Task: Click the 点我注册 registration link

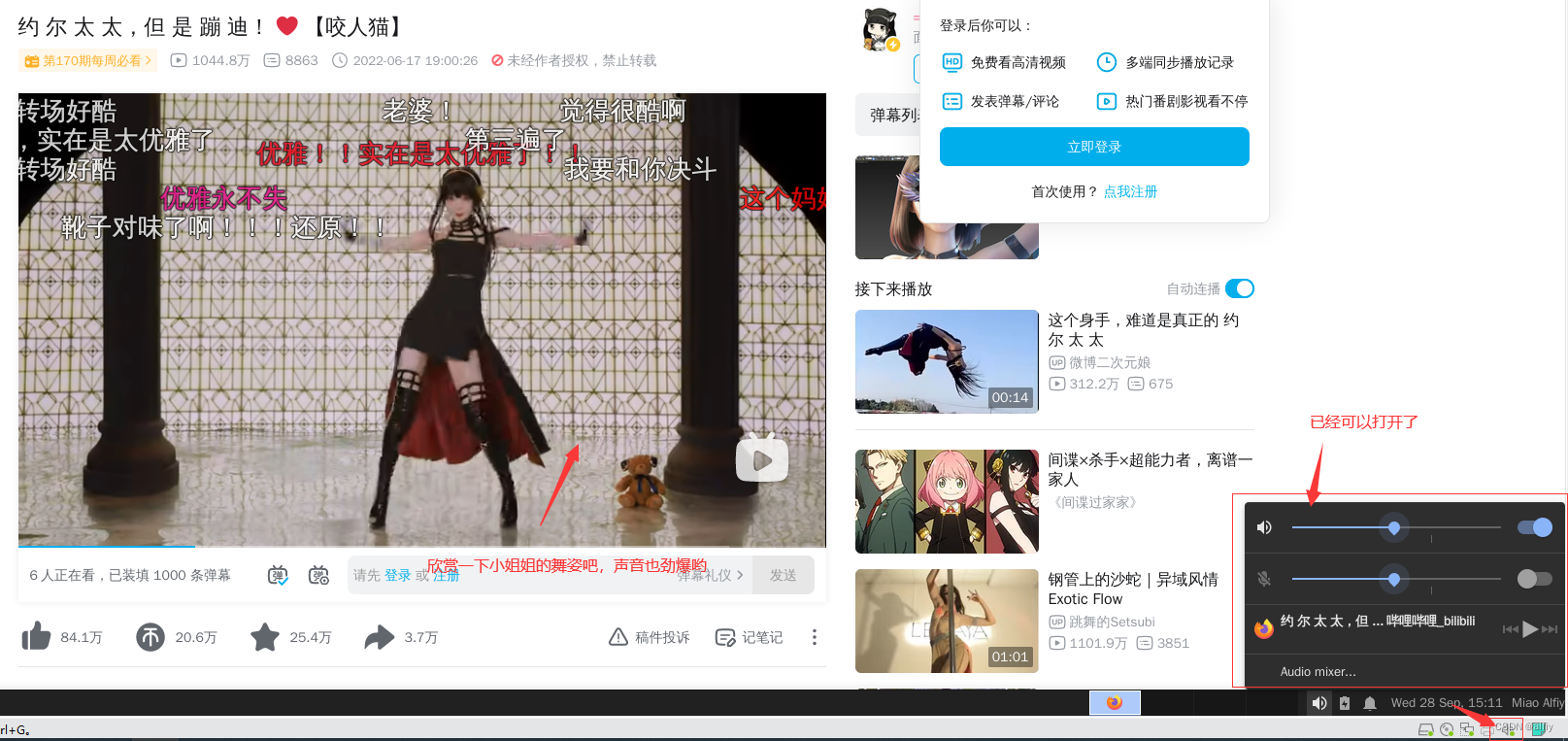Action: point(1130,191)
